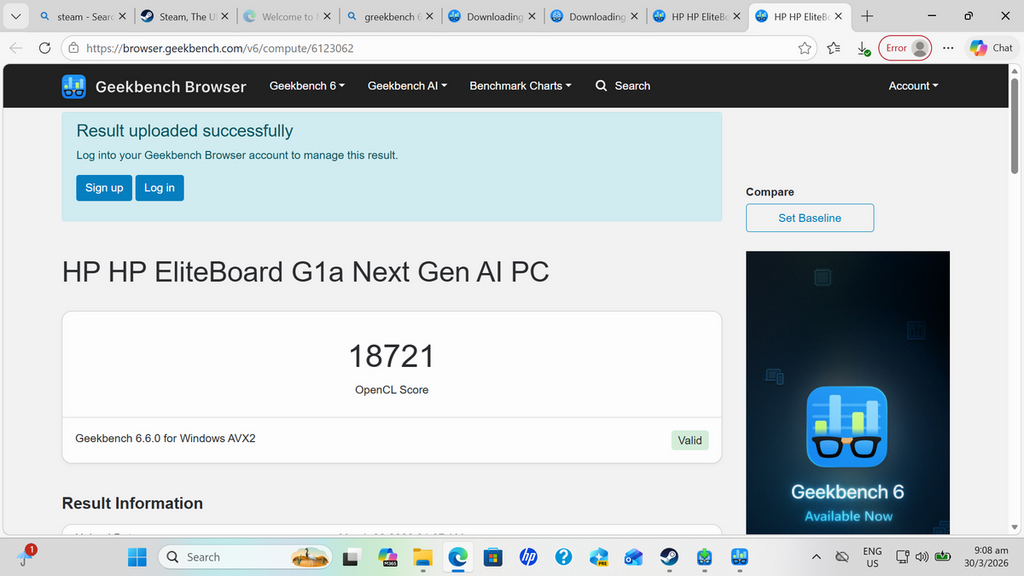Image resolution: width=1024 pixels, height=576 pixels.
Task: Open the Microsoft Store taskbar icon
Action: click(x=493, y=557)
